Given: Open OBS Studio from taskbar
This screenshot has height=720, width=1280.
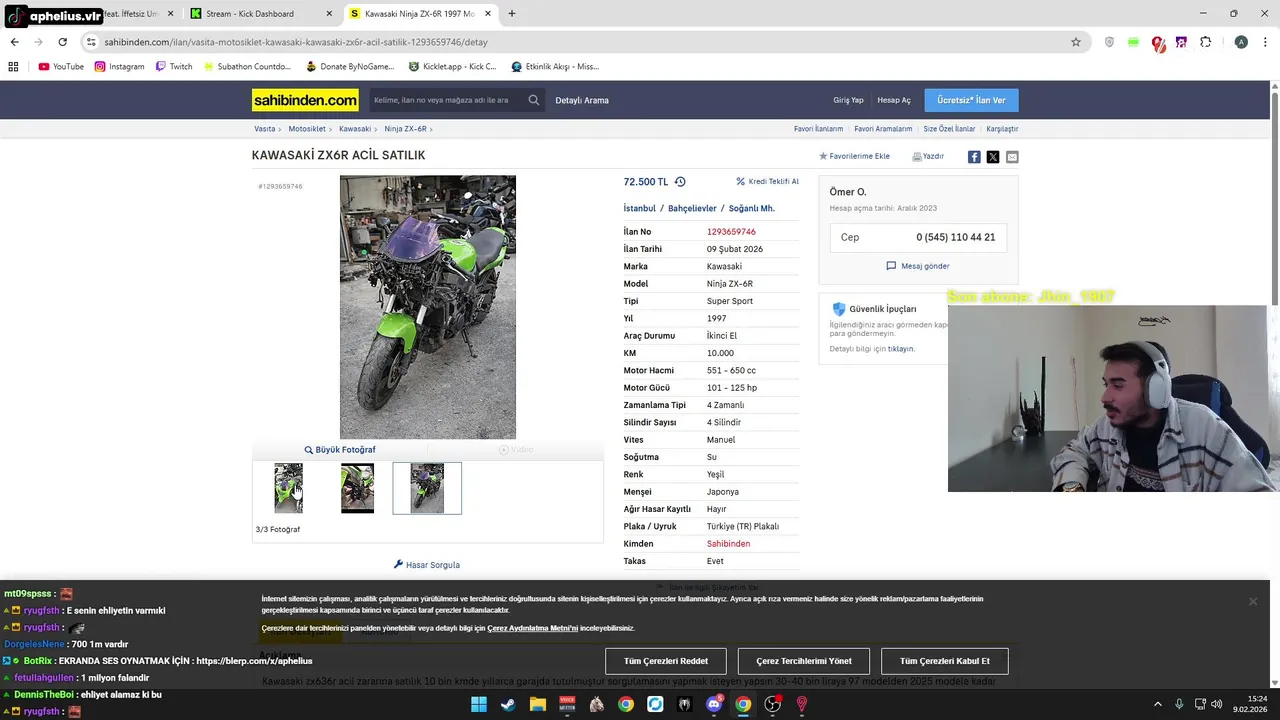Looking at the screenshot, I should tap(772, 704).
